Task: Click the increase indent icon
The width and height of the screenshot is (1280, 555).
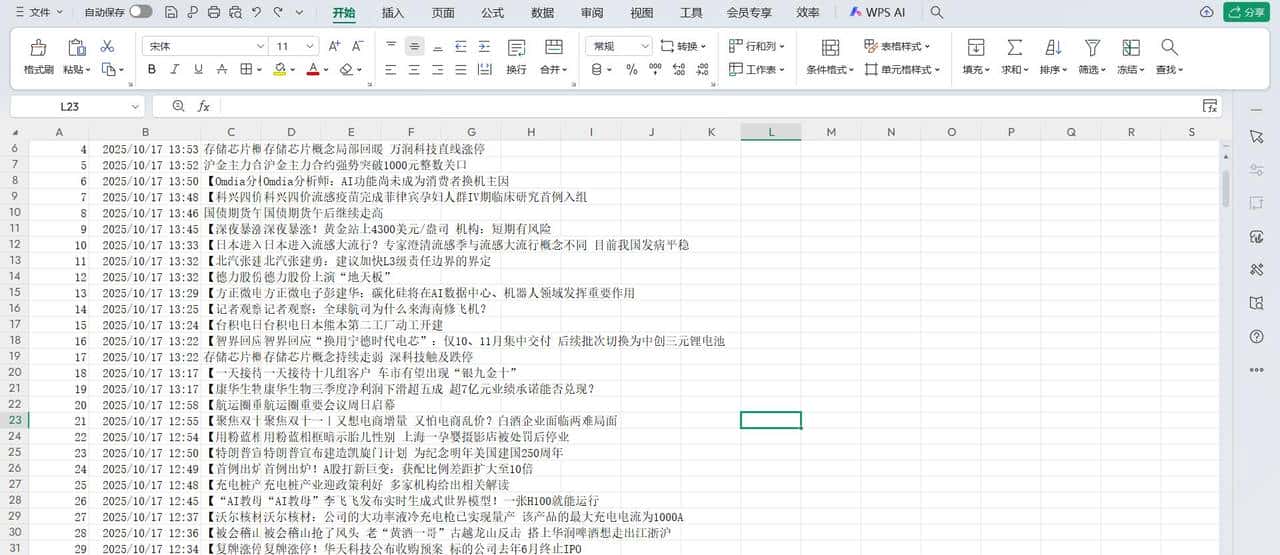Action: pos(484,46)
